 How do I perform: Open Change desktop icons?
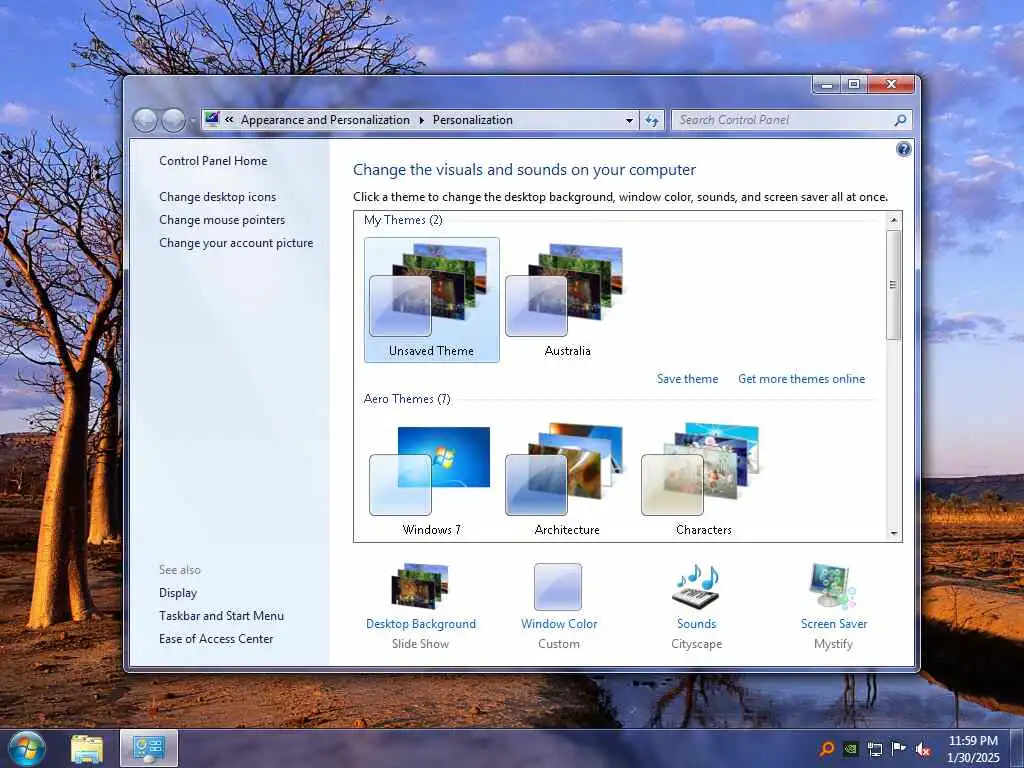coord(217,197)
